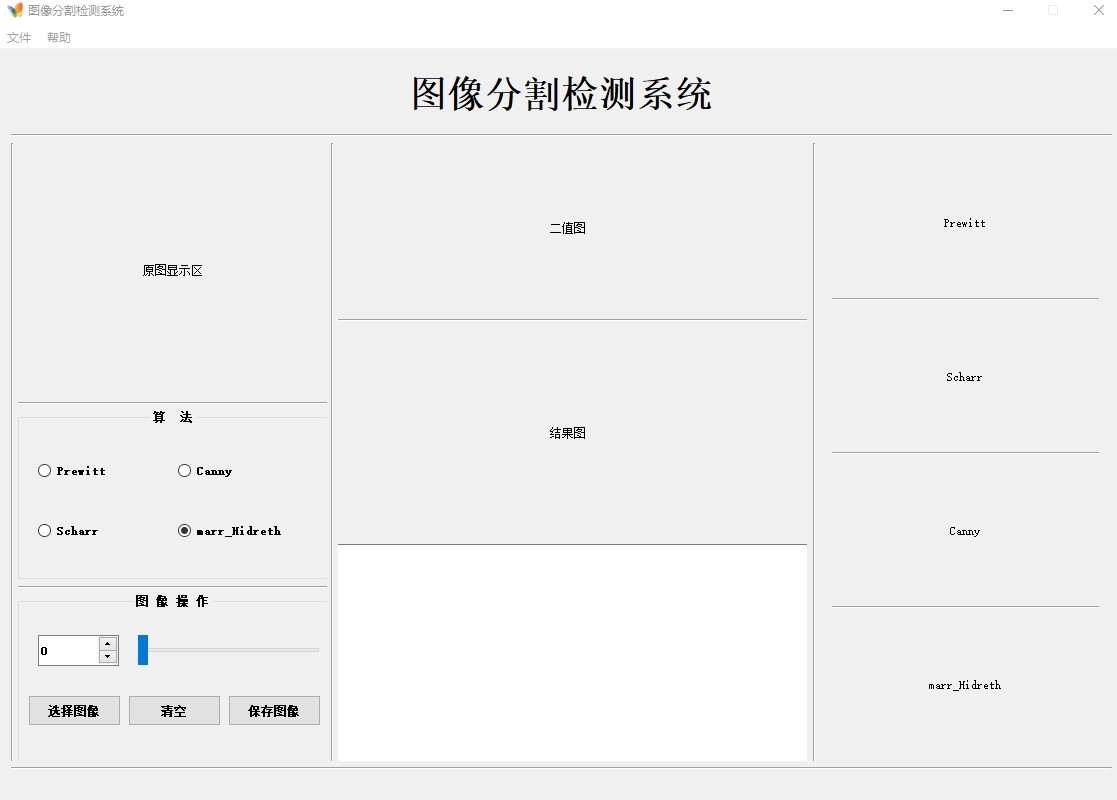The width and height of the screenshot is (1117, 800).
Task: Open the 帮助 menu
Action: coord(59,38)
